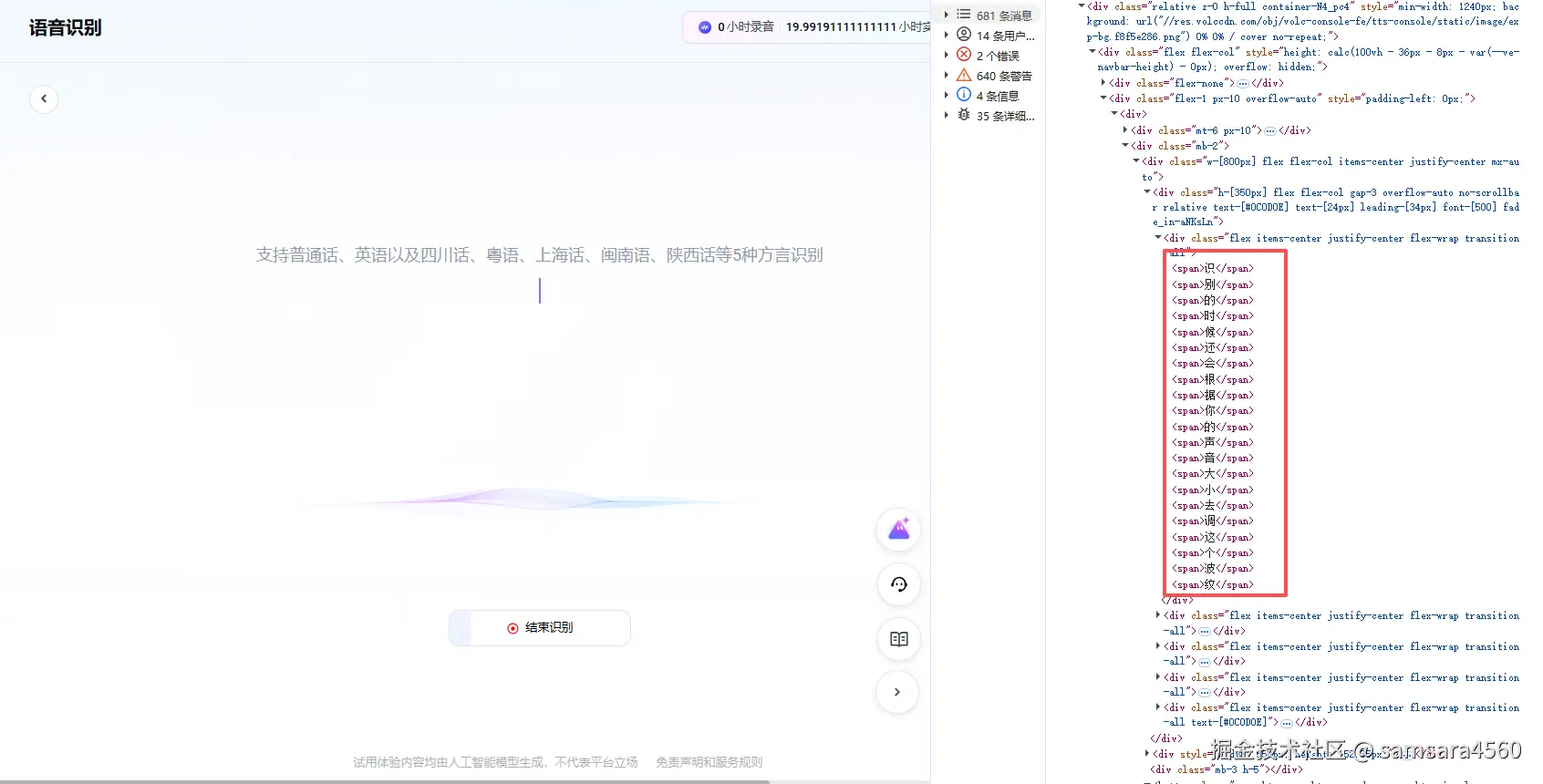
Task: Select the span 声 node
Action: [1213, 442]
